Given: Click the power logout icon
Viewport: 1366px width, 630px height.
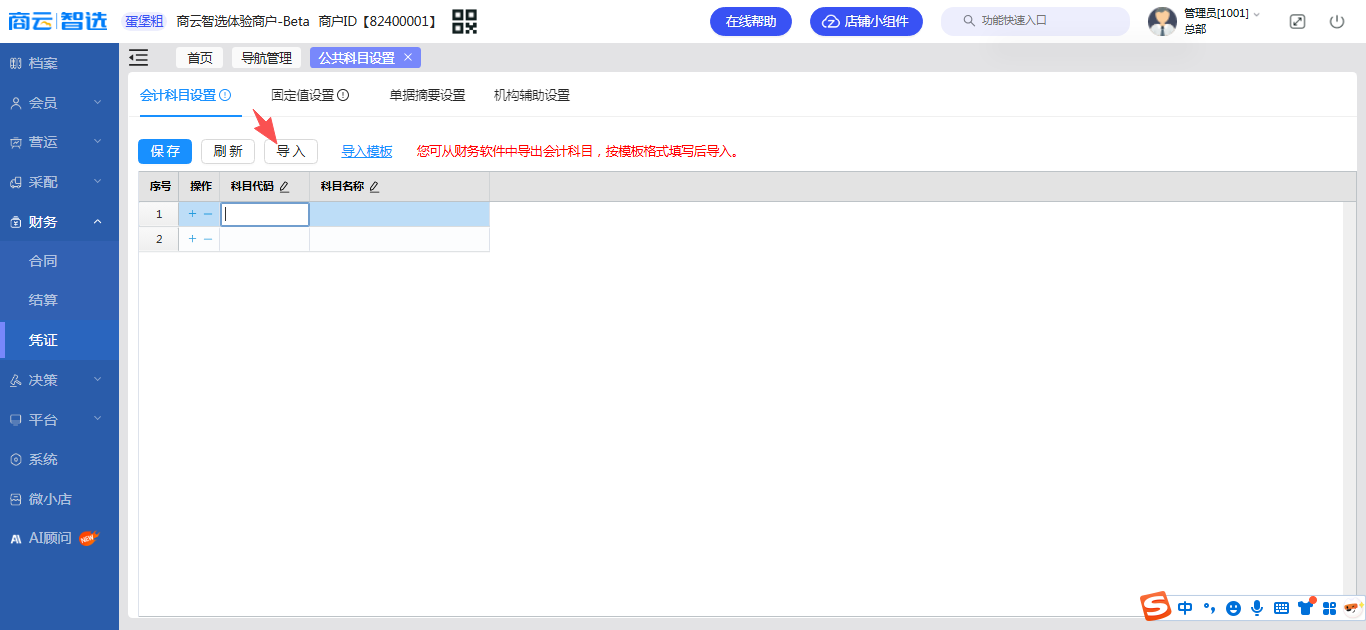Looking at the screenshot, I should coord(1337,21).
